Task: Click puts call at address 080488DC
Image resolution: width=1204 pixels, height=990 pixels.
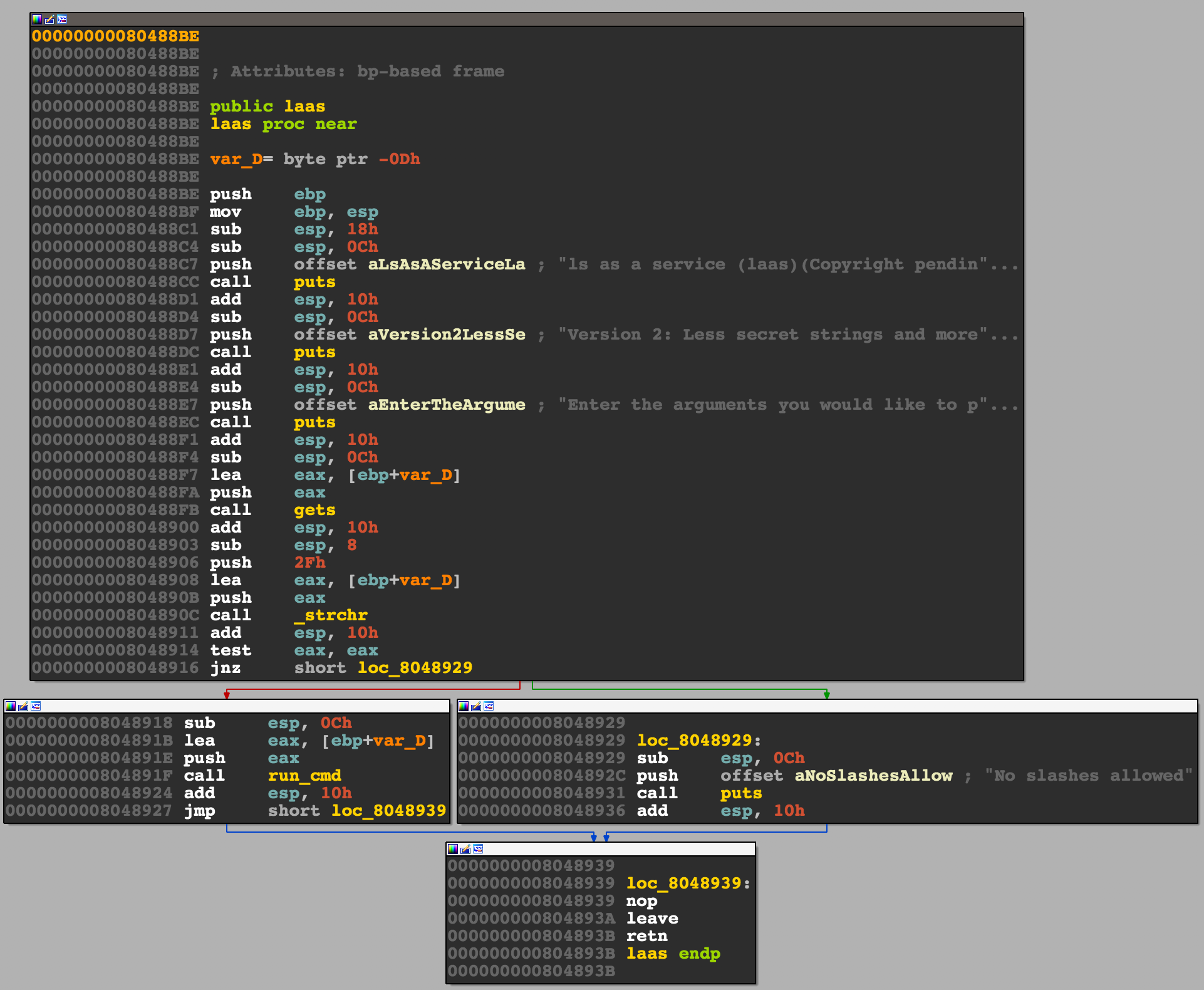Action: pyautogui.click(x=314, y=352)
